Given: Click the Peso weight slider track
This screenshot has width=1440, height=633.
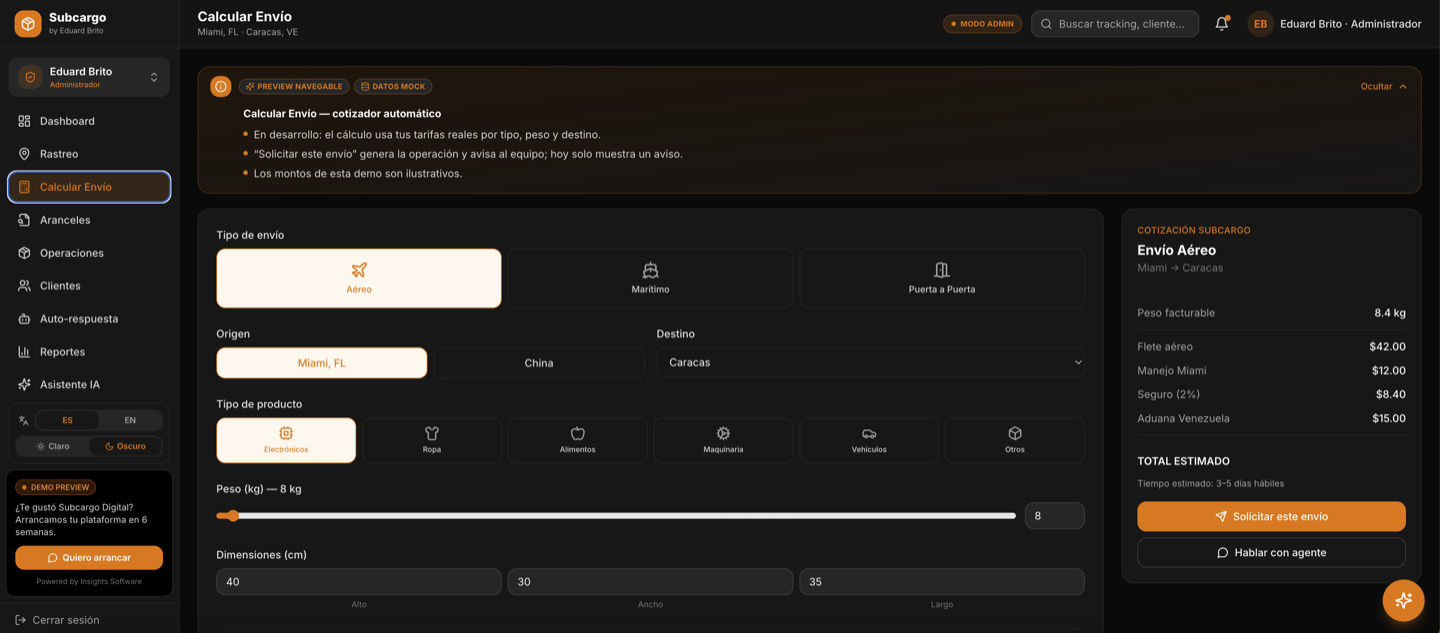Looking at the screenshot, I should tap(616, 516).
